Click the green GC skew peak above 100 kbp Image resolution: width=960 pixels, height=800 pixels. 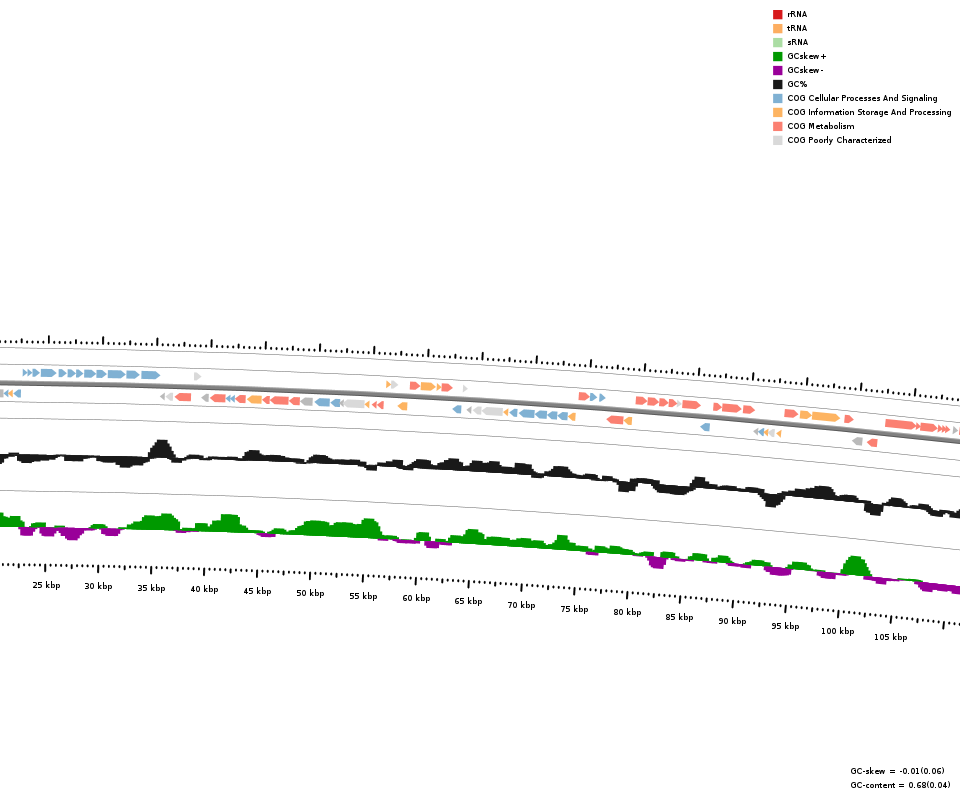pyautogui.click(x=854, y=566)
